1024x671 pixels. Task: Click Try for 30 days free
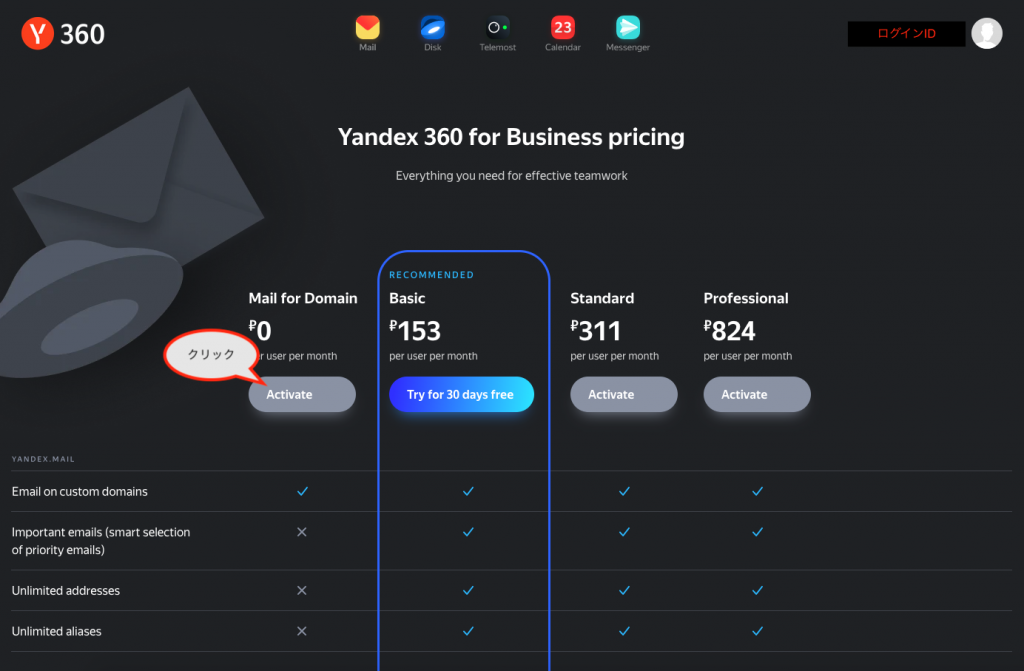pos(461,394)
